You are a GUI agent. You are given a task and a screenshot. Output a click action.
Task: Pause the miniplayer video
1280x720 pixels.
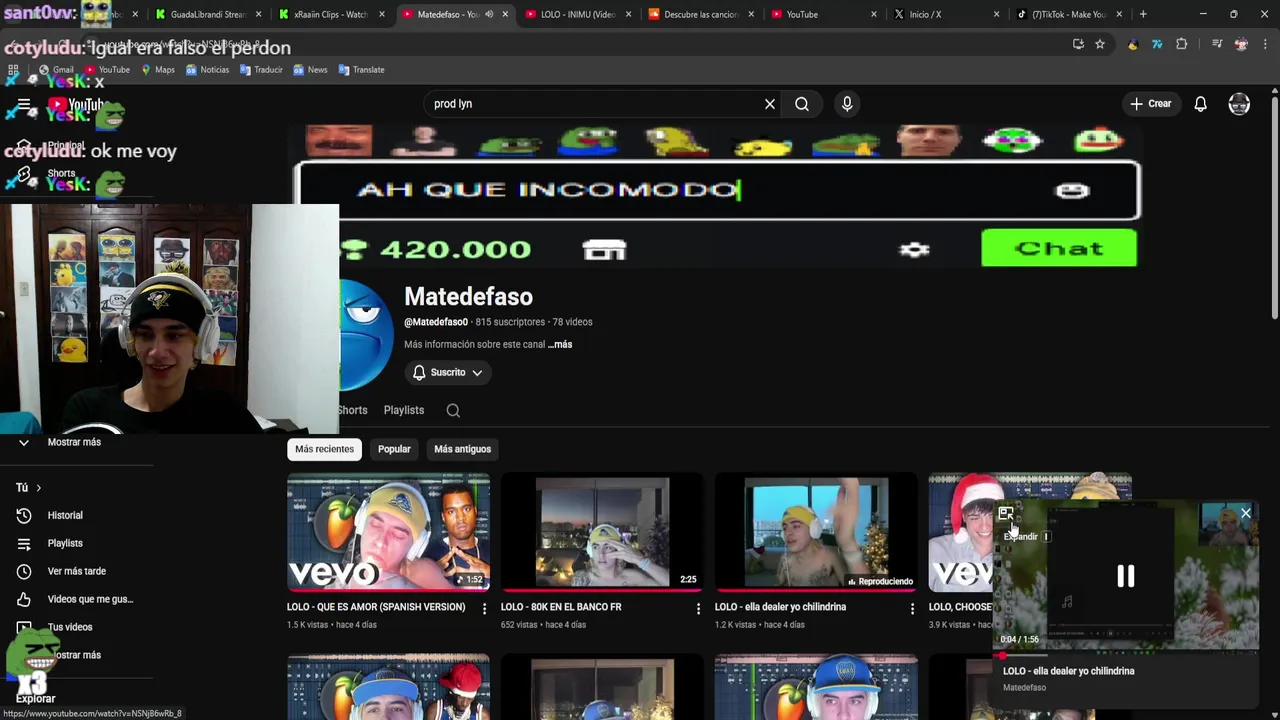click(1126, 576)
